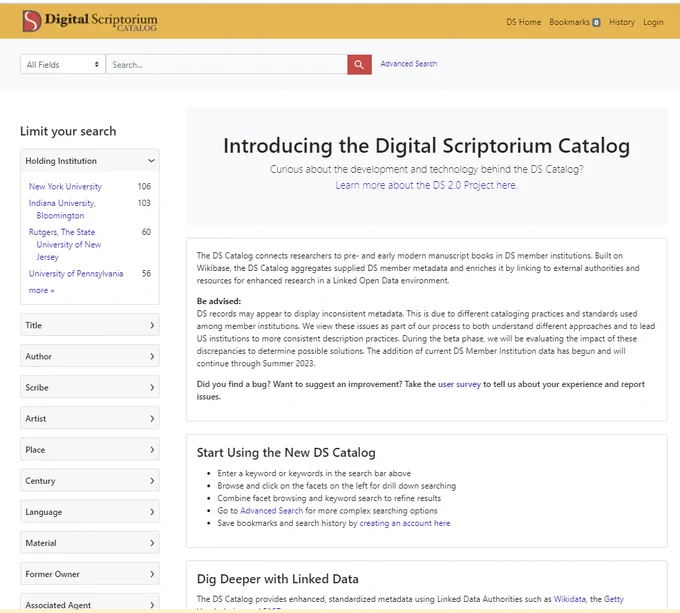This screenshot has height=613, width=680.
Task: Expand the Author facet
Action: (x=90, y=356)
